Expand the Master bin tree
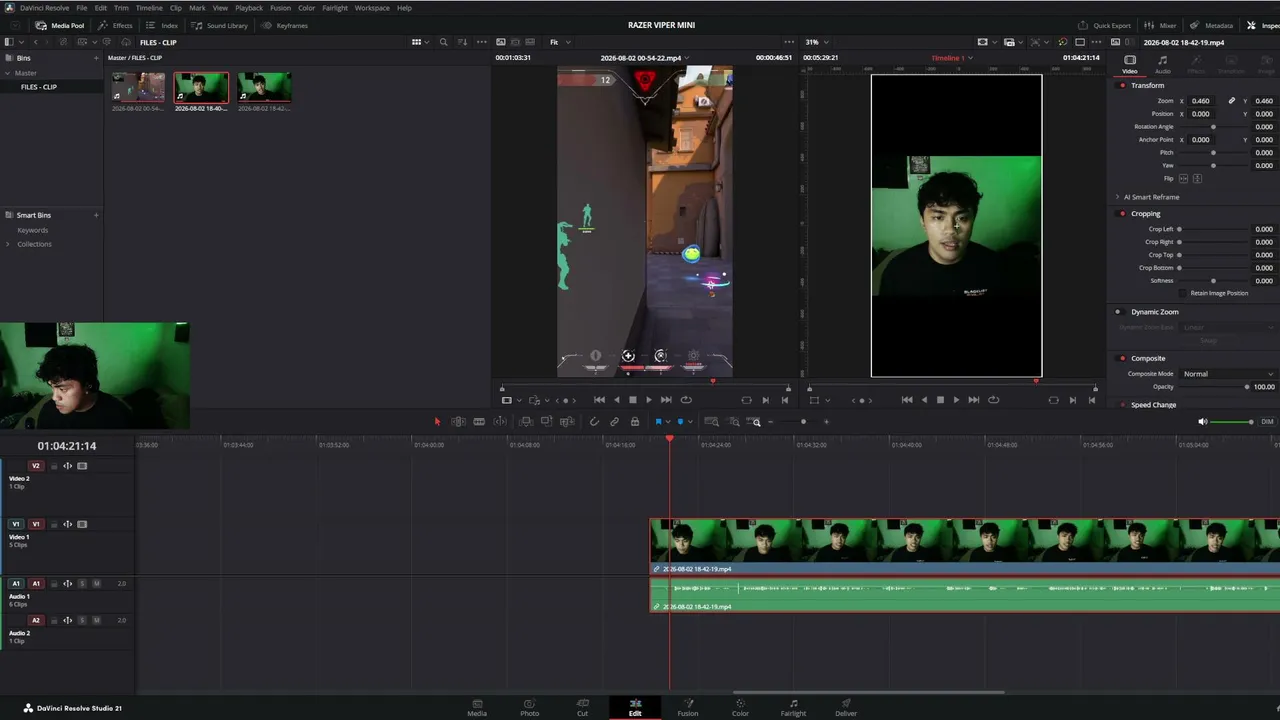Viewport: 1280px width, 720px height. coord(9,73)
